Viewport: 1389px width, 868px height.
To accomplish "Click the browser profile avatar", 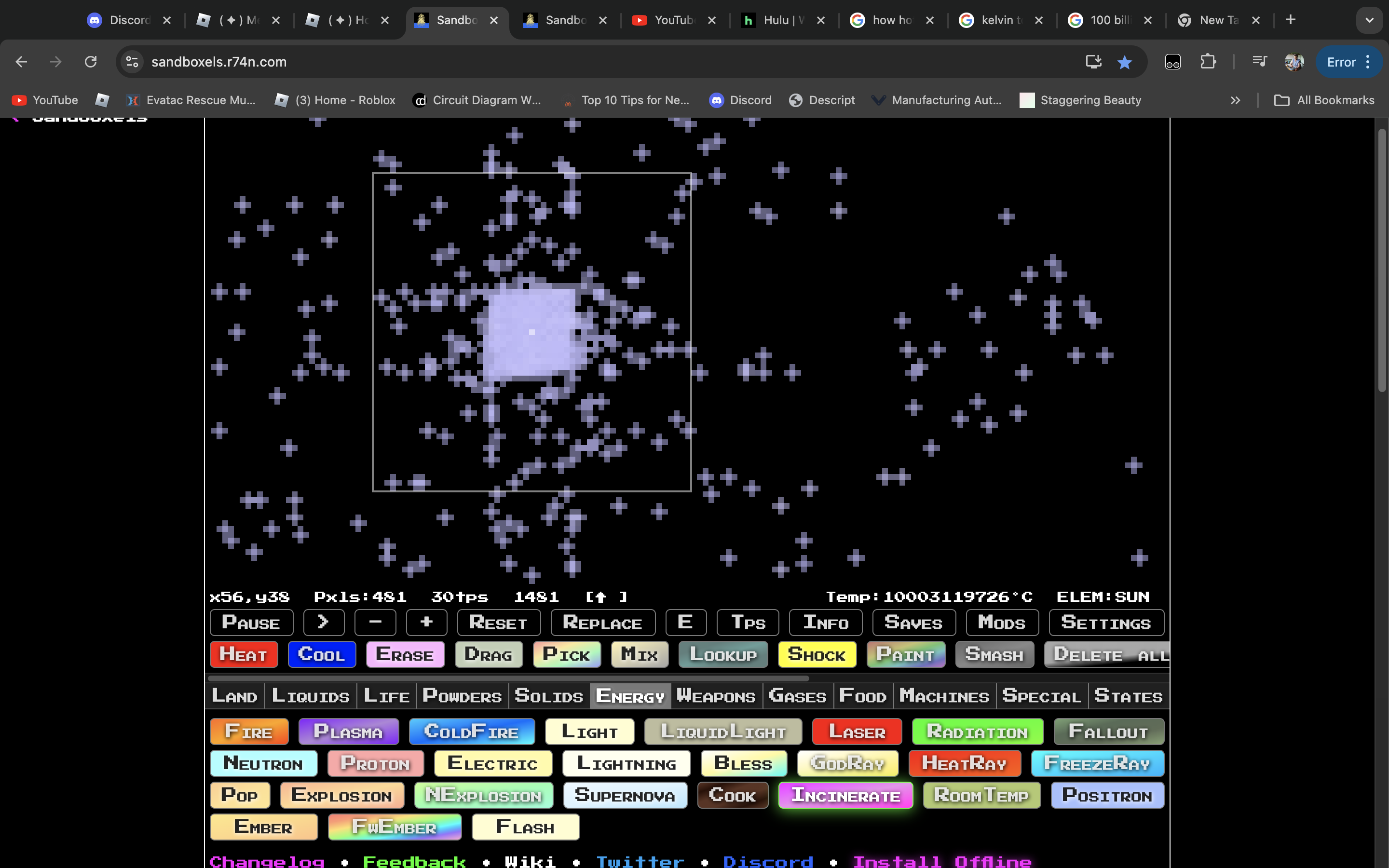I will (1295, 62).
